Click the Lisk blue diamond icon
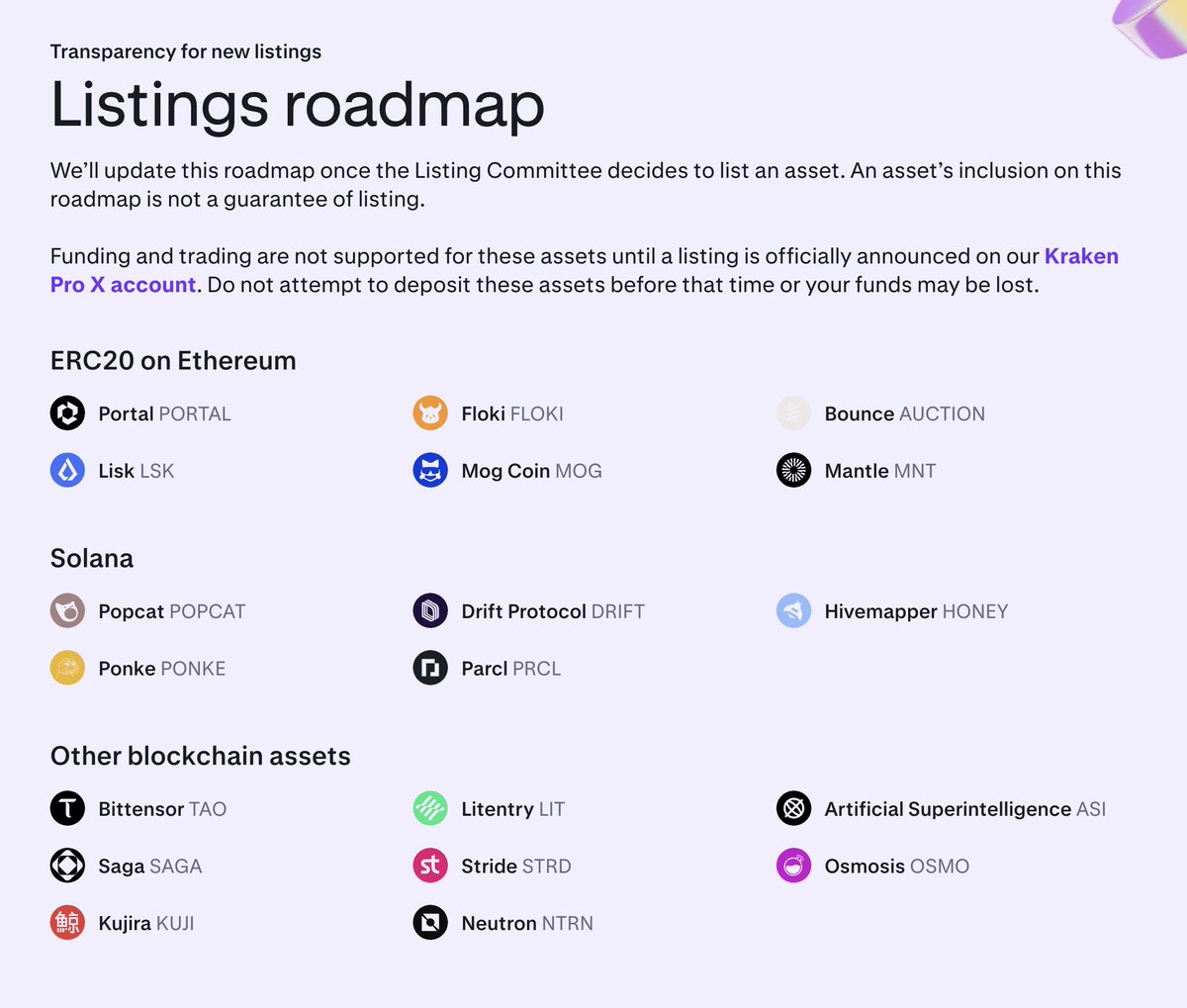This screenshot has height=1008, width=1187. click(67, 471)
